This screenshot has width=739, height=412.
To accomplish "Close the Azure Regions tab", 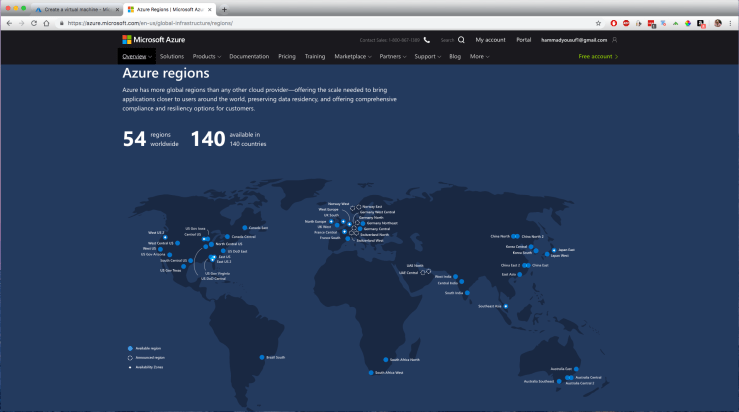I will [210, 9].
